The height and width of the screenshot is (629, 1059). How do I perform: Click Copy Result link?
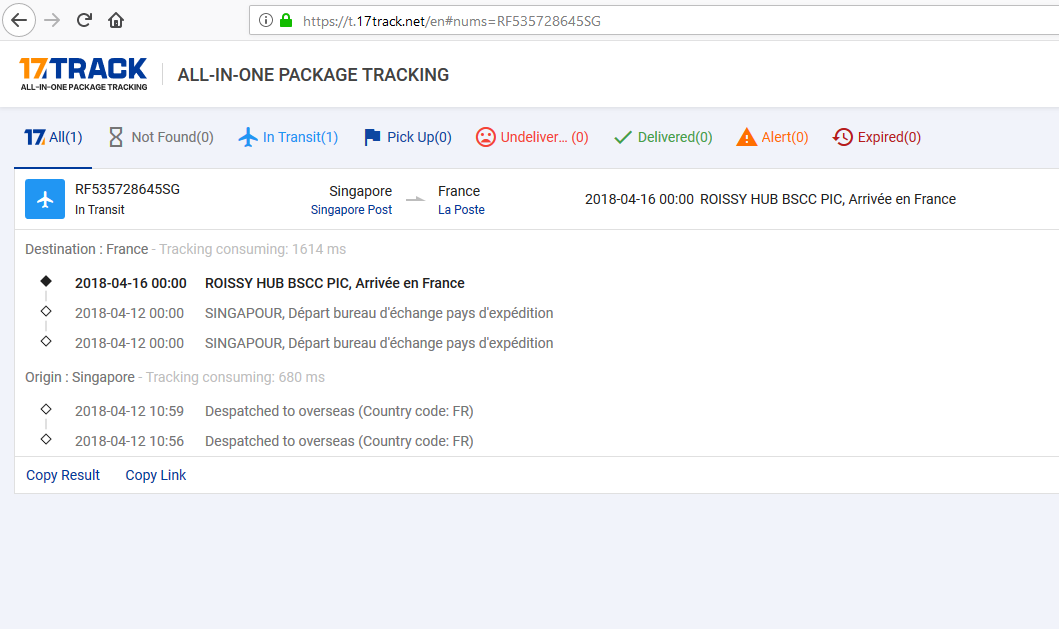click(63, 475)
